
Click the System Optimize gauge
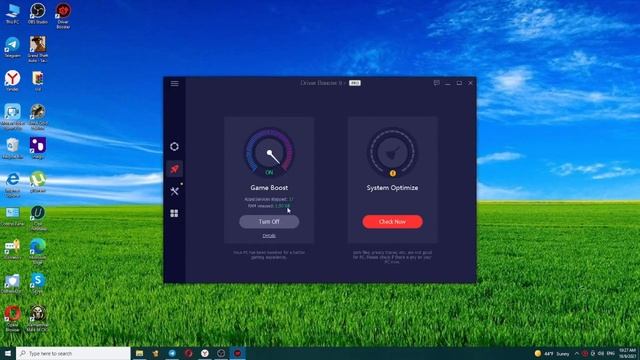pyautogui.click(x=392, y=153)
